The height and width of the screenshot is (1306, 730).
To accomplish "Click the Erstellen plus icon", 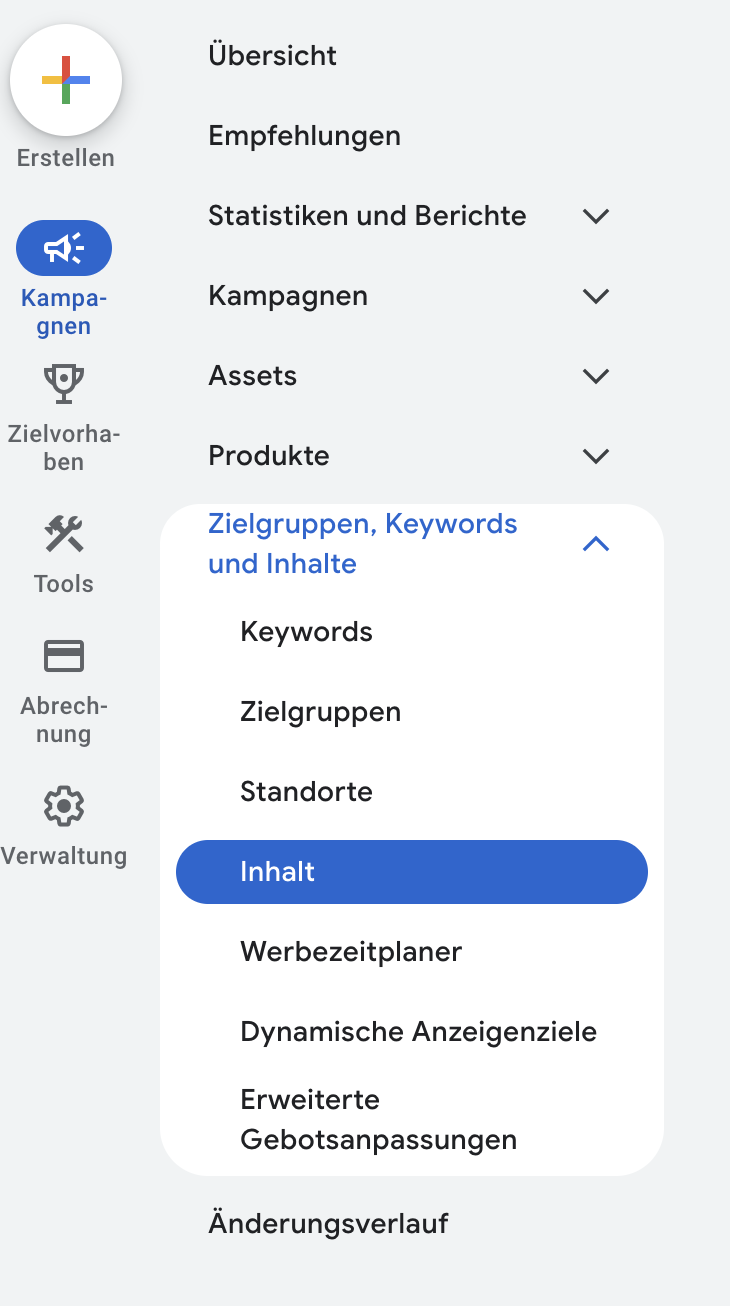I will click(65, 80).
